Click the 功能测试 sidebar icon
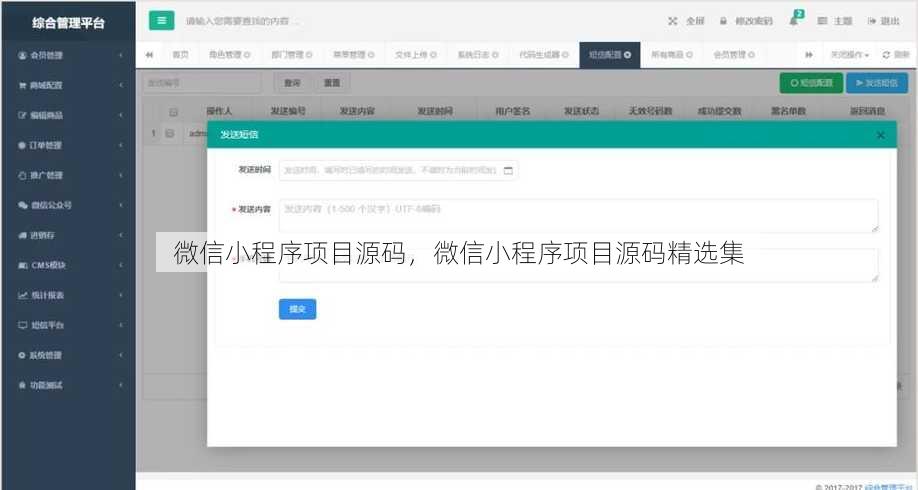This screenshot has width=918, height=490. click(22, 385)
